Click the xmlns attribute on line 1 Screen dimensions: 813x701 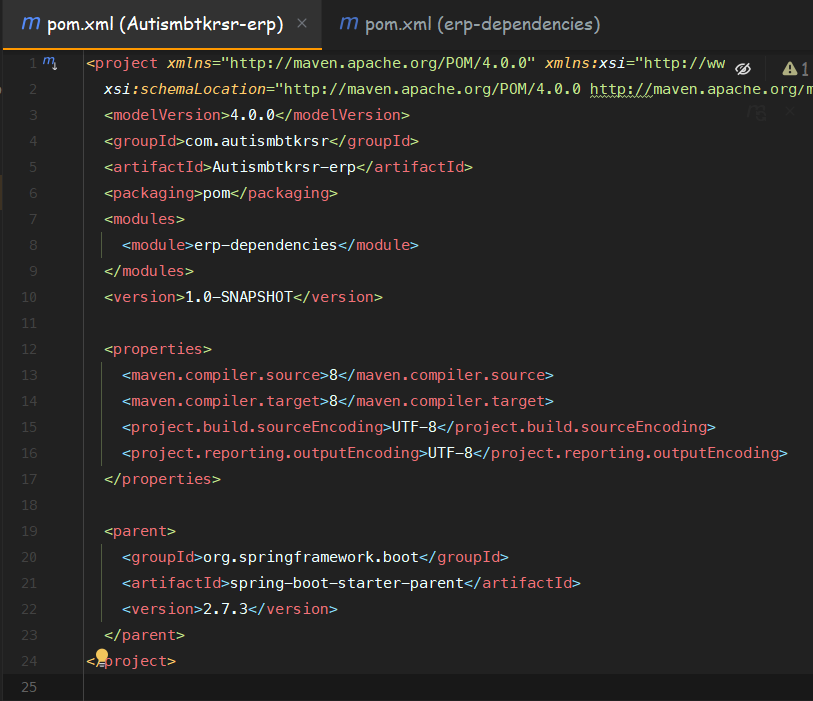[x=189, y=63]
